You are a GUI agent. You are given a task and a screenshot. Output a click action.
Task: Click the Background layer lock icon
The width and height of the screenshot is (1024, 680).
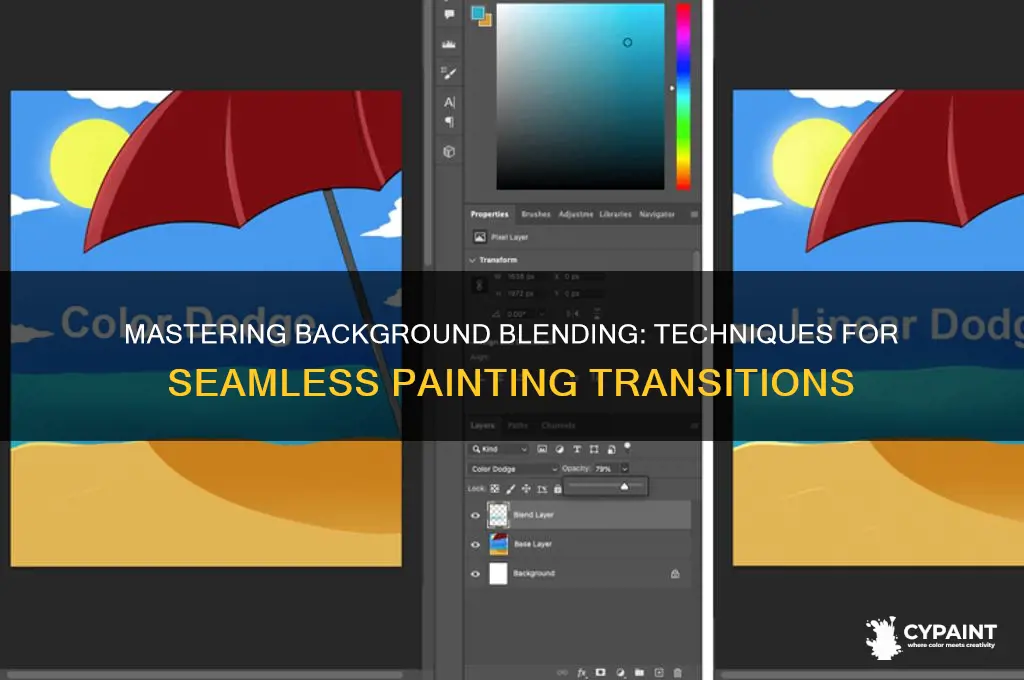pos(675,574)
